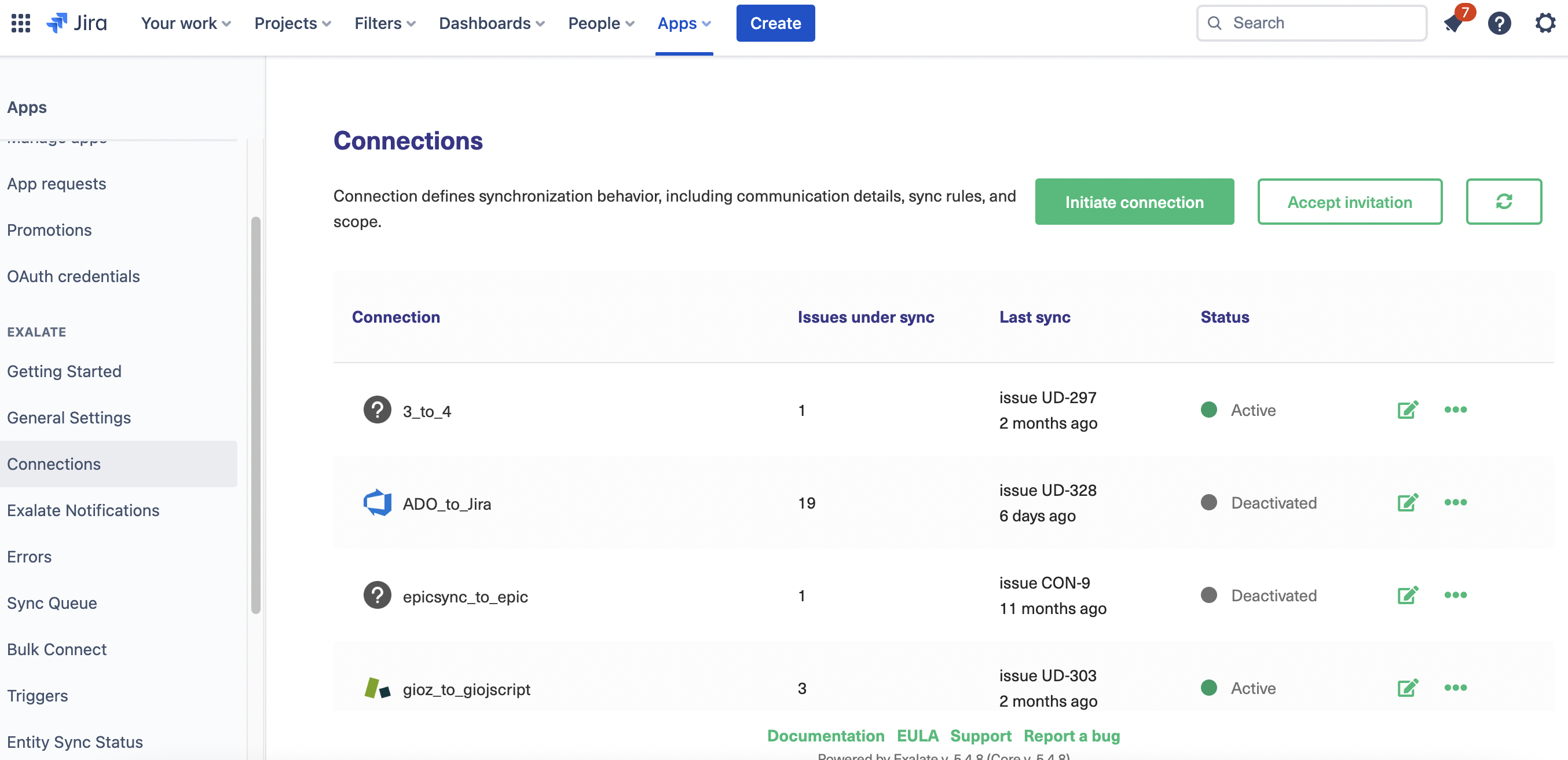
Task: Expand the Apps dropdown menu
Action: point(686,22)
